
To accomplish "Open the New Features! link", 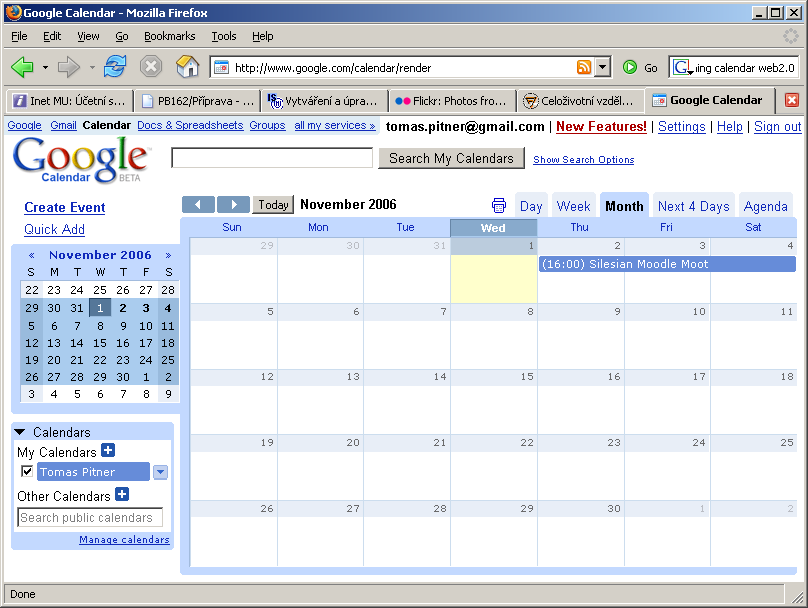I will (601, 126).
